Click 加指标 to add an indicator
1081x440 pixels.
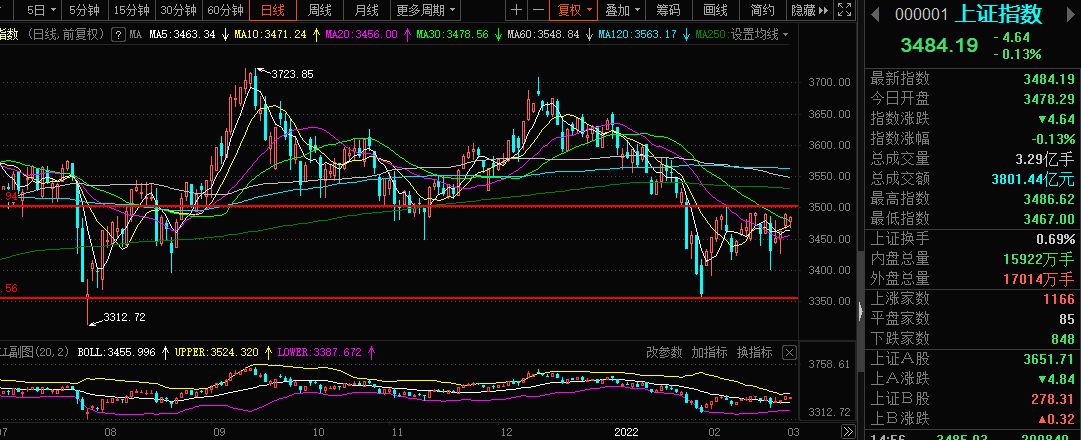coord(709,352)
